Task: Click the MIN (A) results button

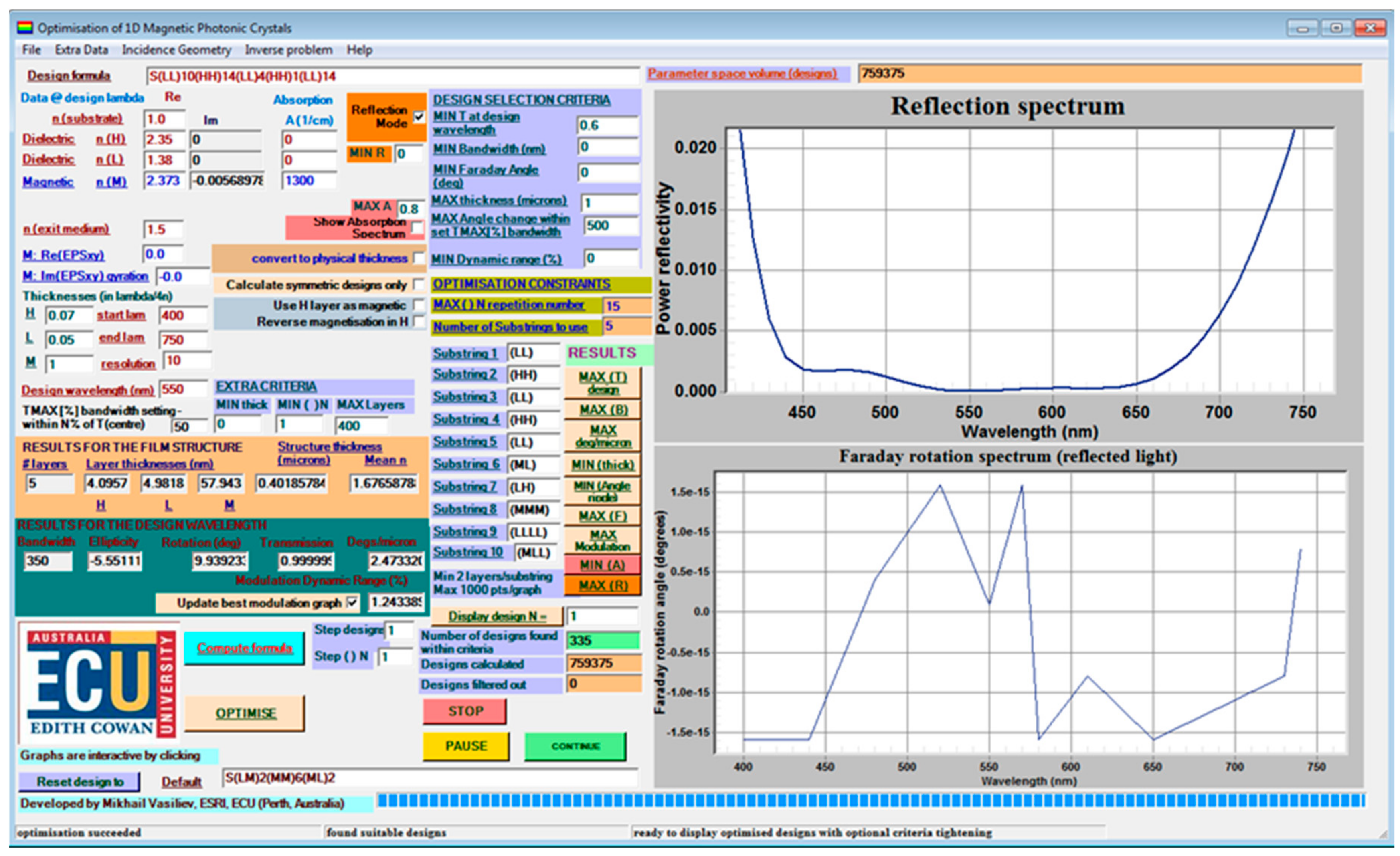Action: (602, 565)
